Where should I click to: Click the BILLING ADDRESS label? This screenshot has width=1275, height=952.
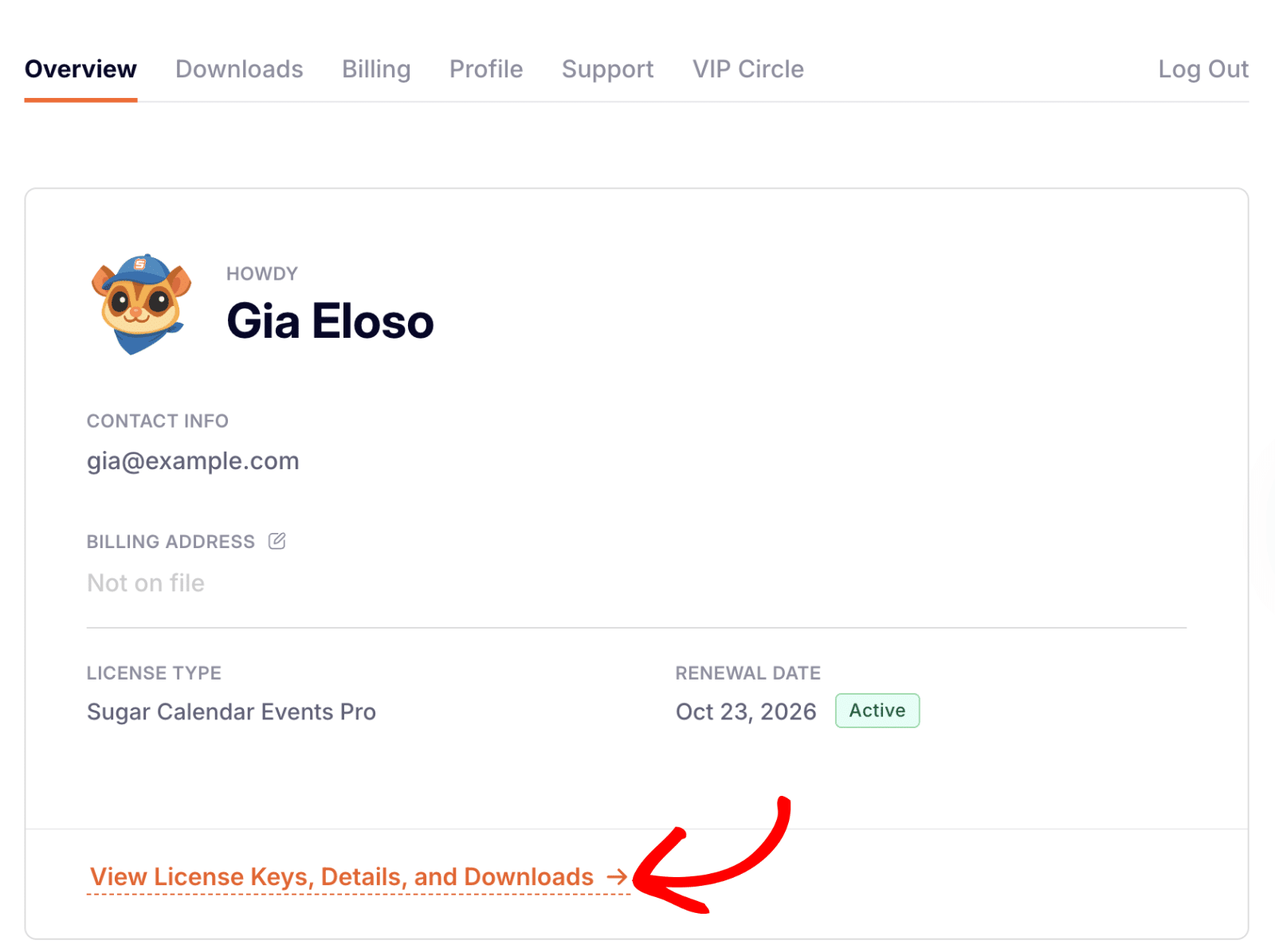(x=171, y=542)
